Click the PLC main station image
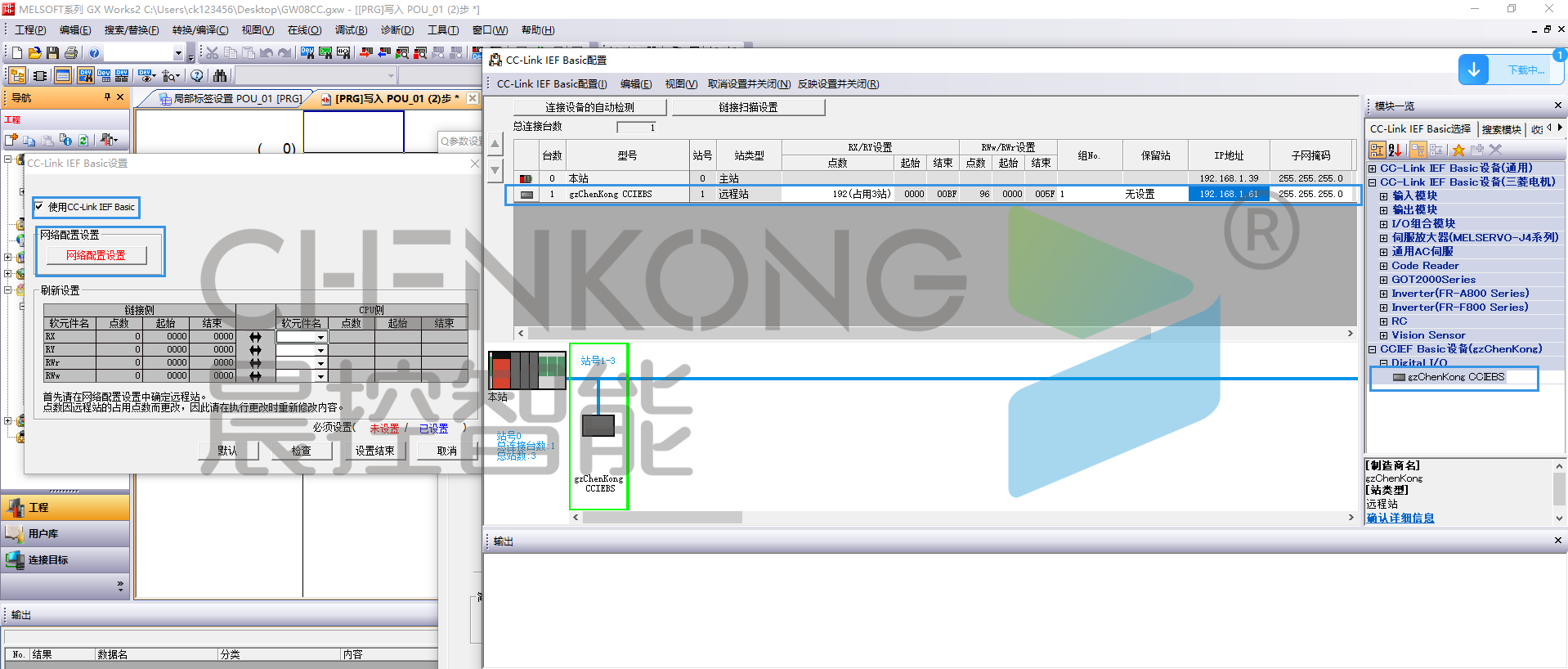Viewport: 1568px width, 669px height. [x=526, y=370]
